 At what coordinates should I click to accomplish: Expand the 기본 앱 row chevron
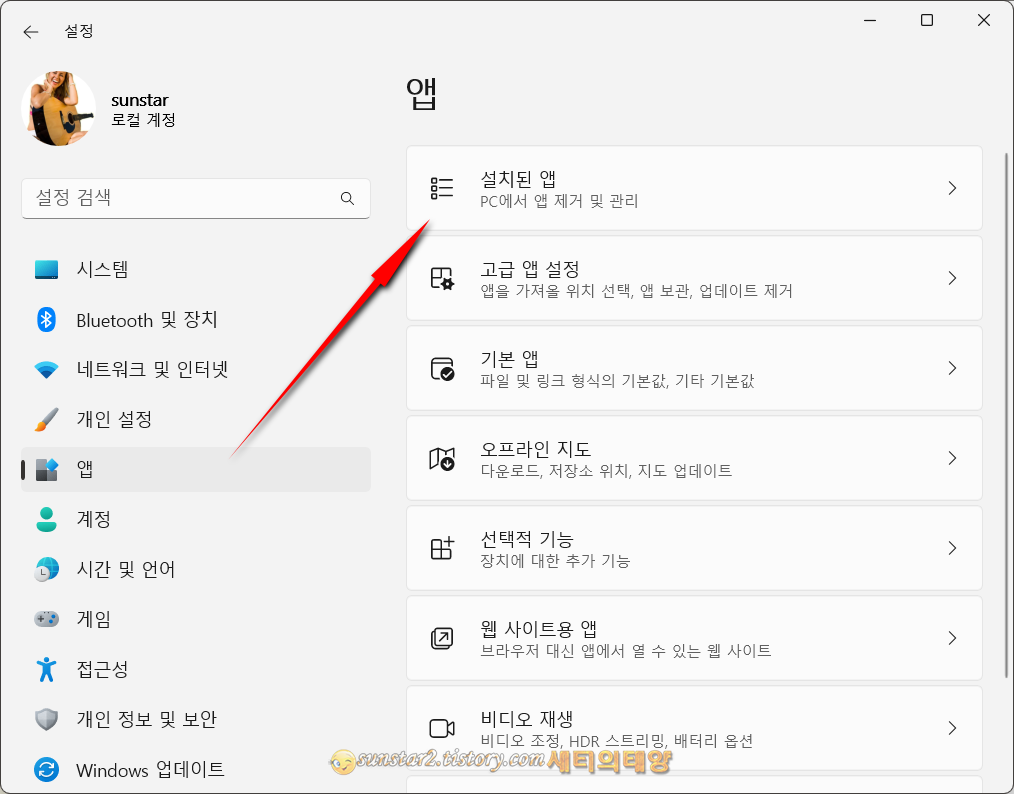[952, 368]
